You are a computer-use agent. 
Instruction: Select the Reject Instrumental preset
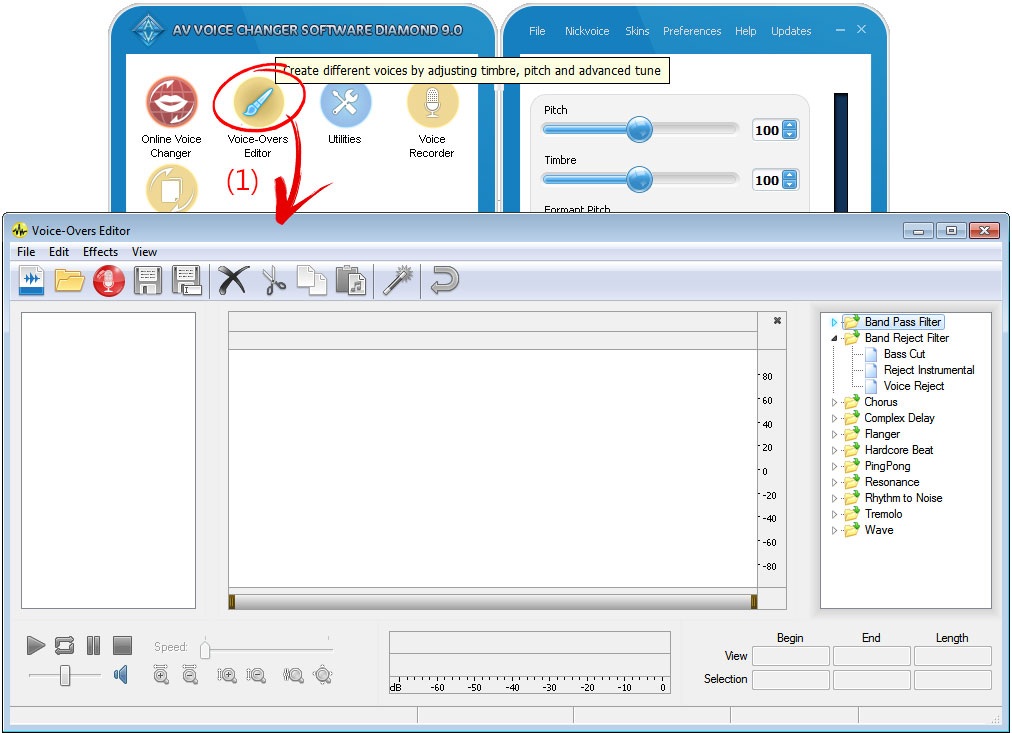(929, 370)
